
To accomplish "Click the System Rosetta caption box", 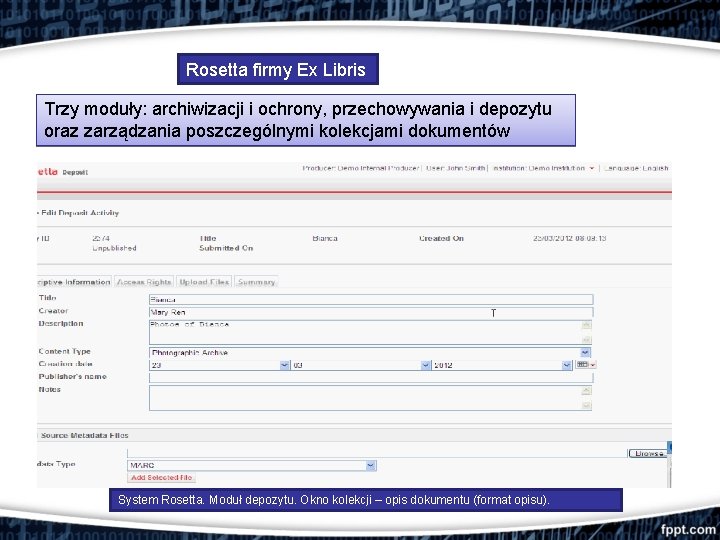I will [366, 500].
